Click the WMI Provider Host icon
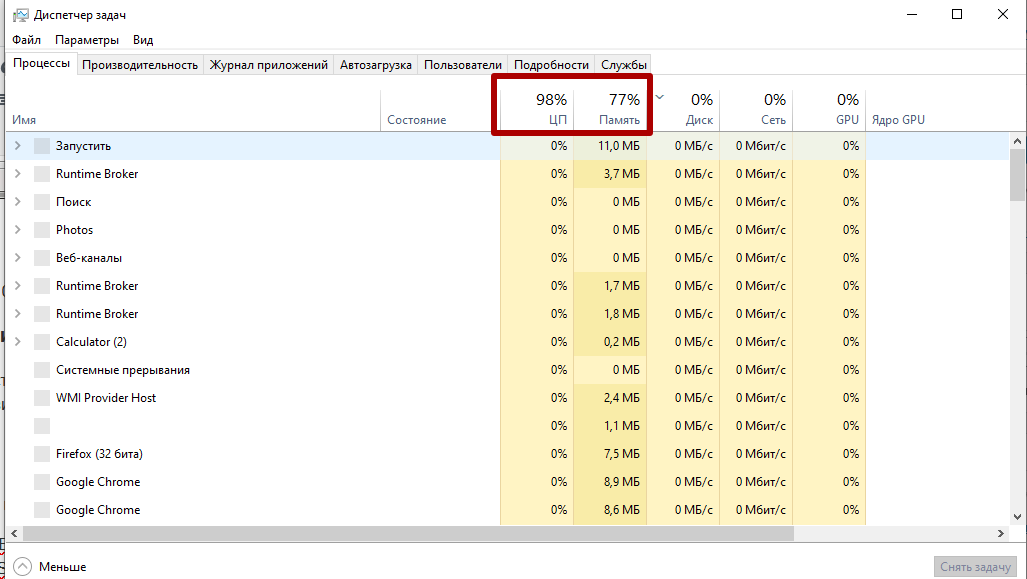Screen dimensions: 1027x579 tap(41, 398)
